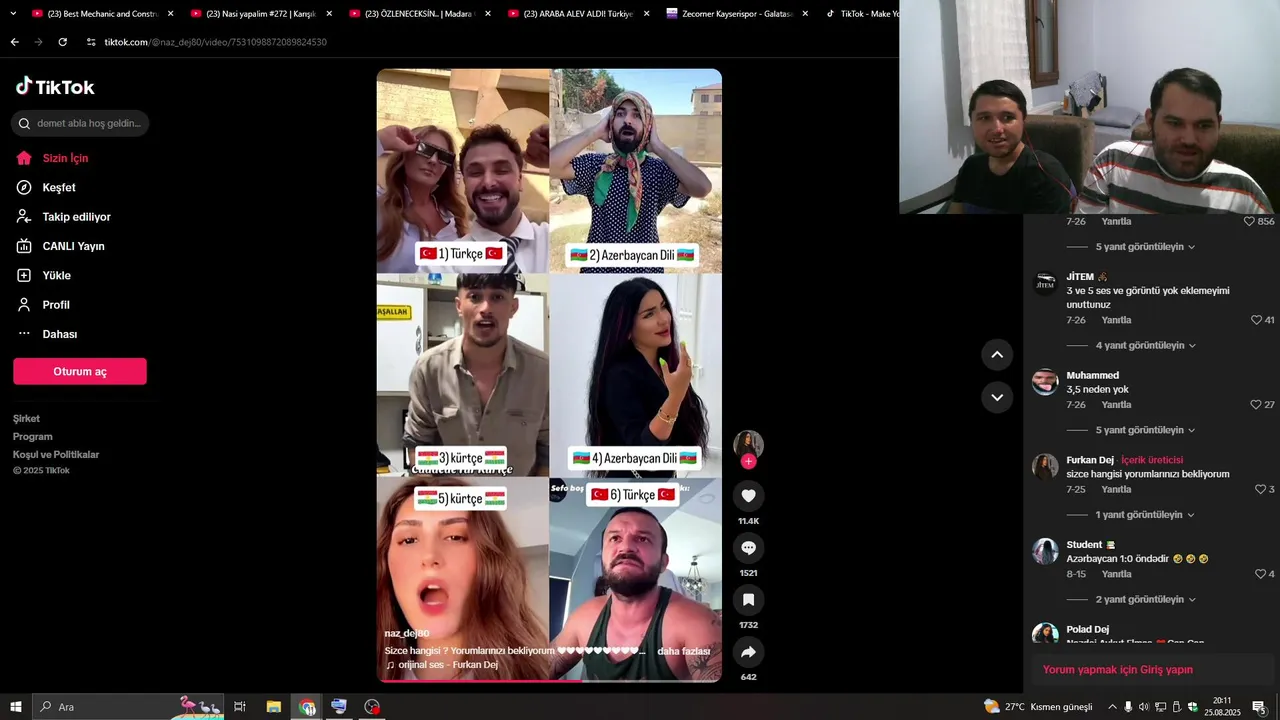Open browser tab search dropdown arrow
Screen dimensions: 1280x720
point(13,14)
